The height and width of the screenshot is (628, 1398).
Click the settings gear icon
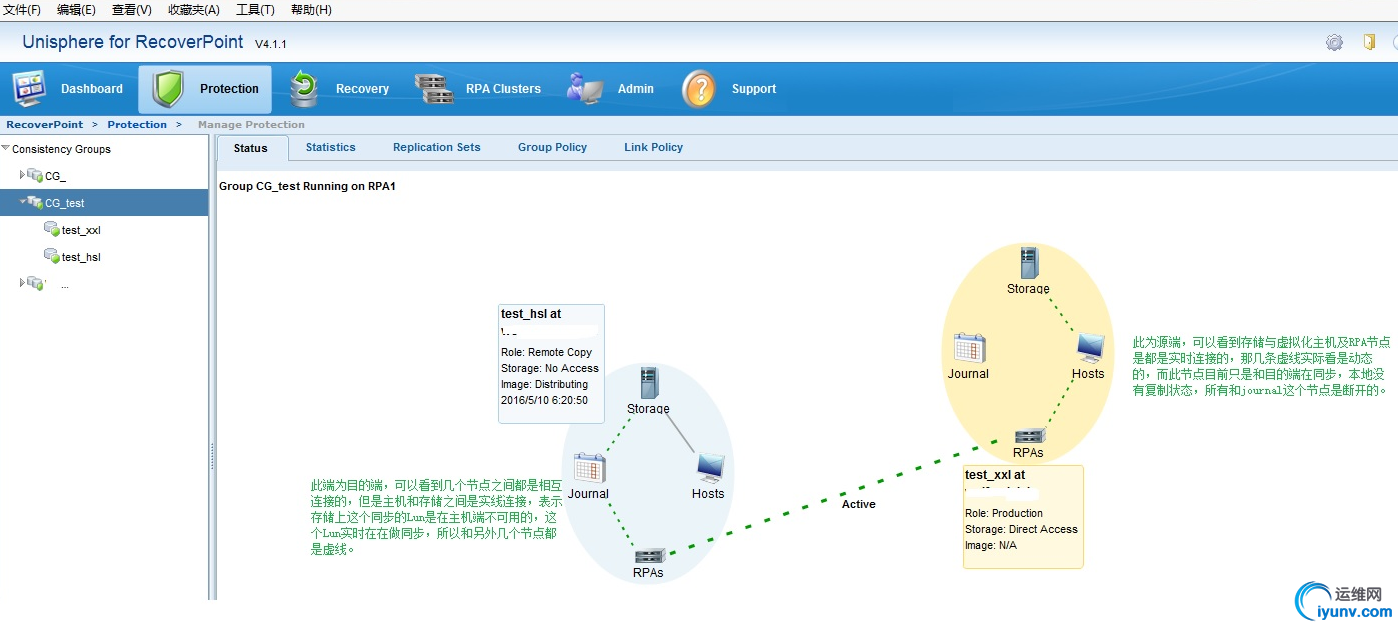point(1334,42)
